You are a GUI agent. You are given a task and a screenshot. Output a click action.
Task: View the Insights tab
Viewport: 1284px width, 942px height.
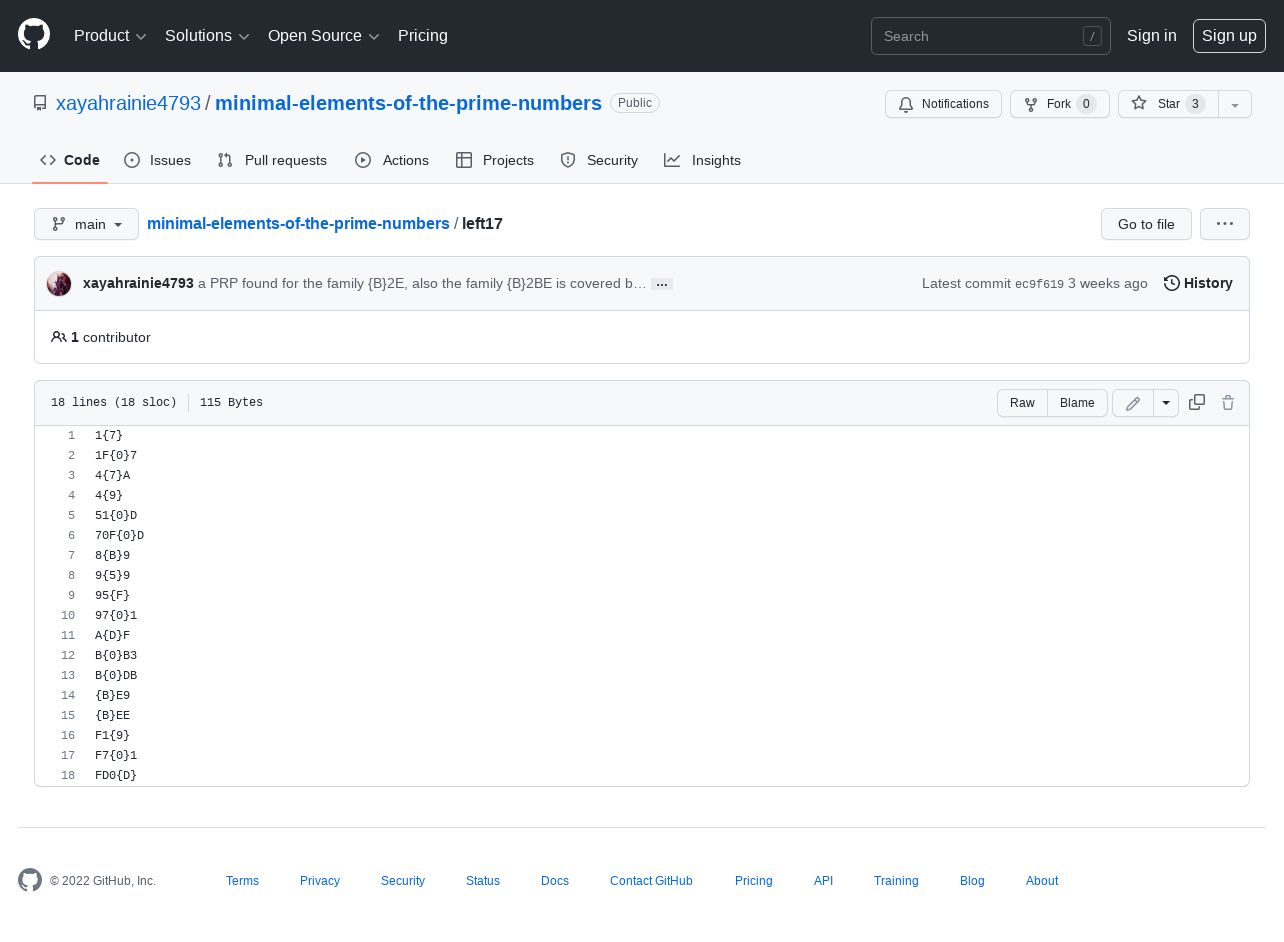[703, 160]
